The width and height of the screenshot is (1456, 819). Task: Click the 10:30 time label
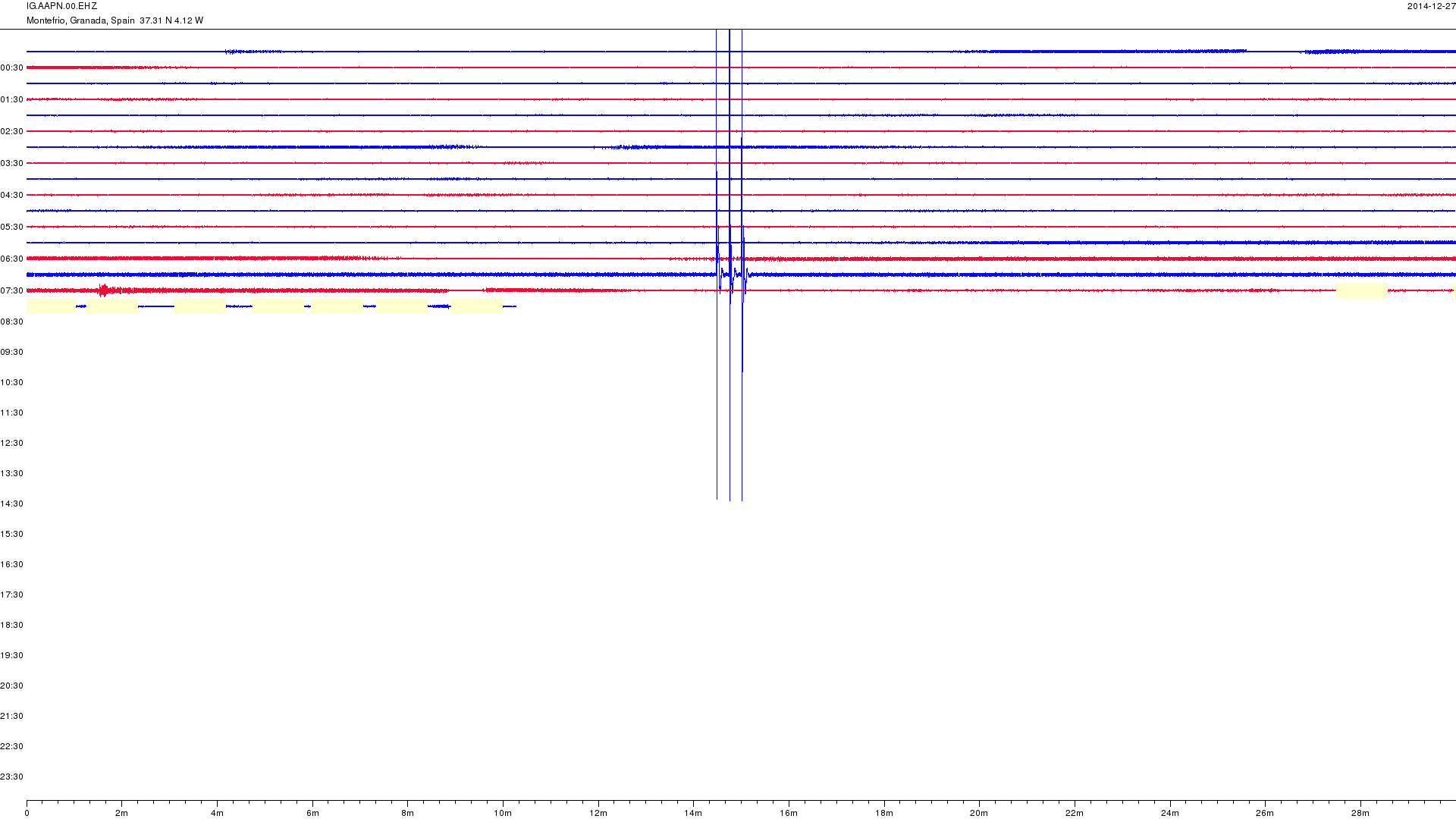(x=11, y=382)
